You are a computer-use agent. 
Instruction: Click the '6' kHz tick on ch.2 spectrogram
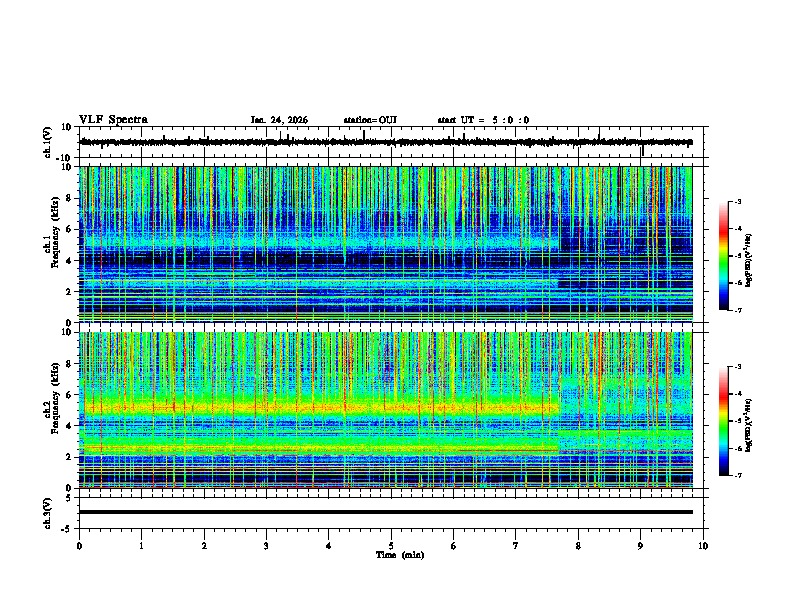click(x=70, y=395)
